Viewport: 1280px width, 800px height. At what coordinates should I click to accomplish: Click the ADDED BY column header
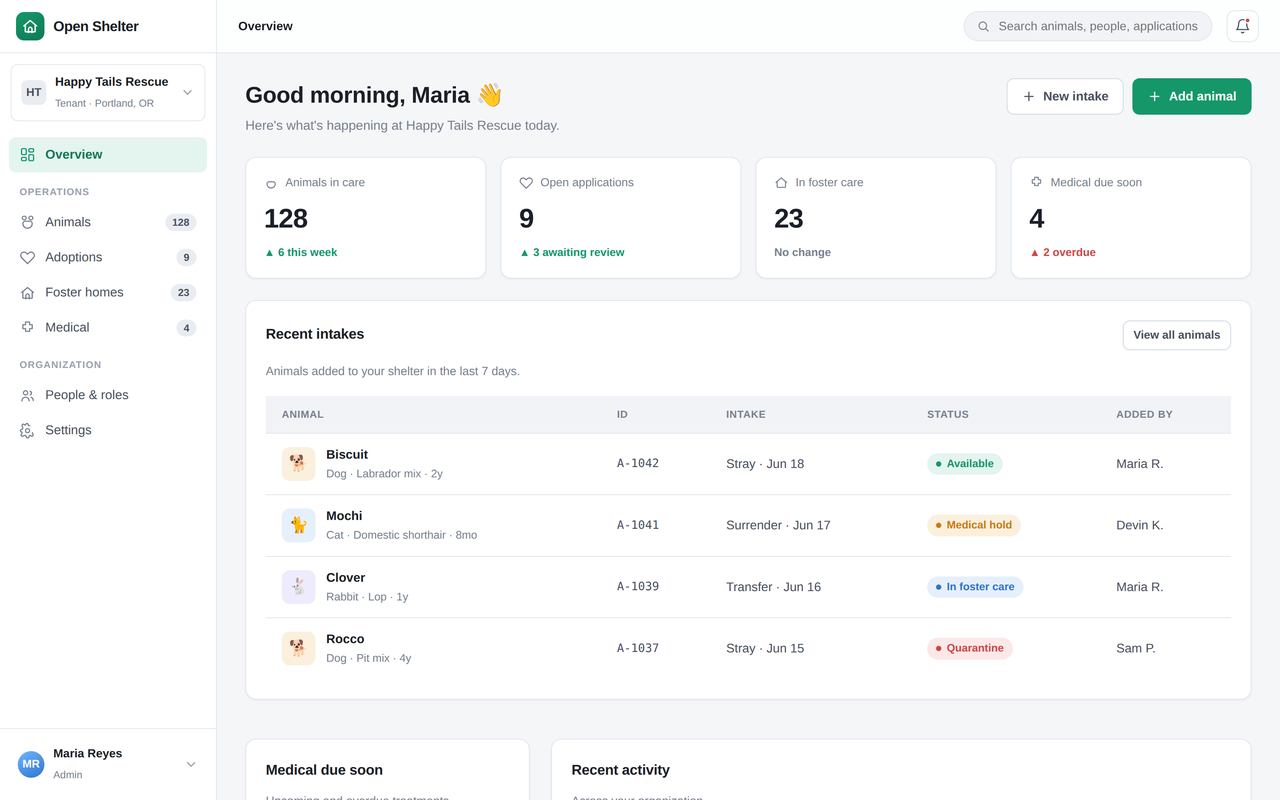click(1144, 414)
